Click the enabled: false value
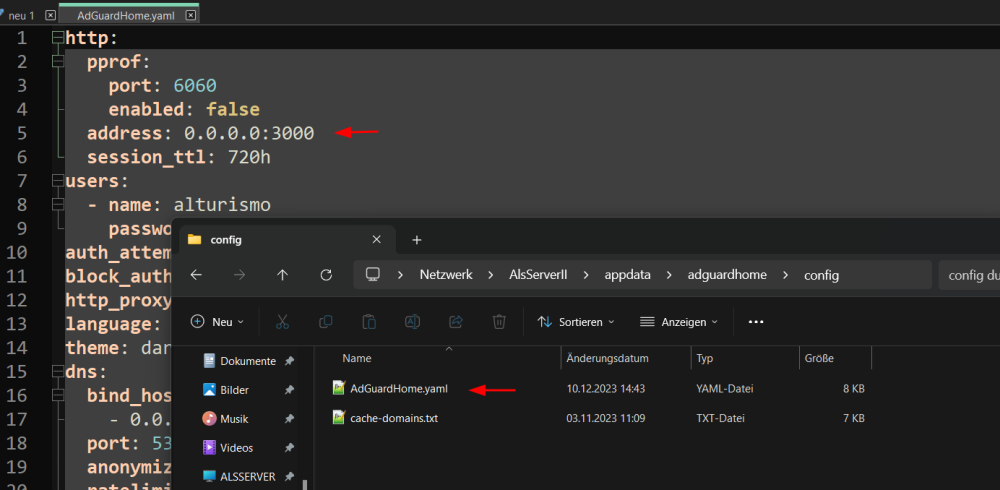Screen dimensions: 1000x490 point(233,109)
